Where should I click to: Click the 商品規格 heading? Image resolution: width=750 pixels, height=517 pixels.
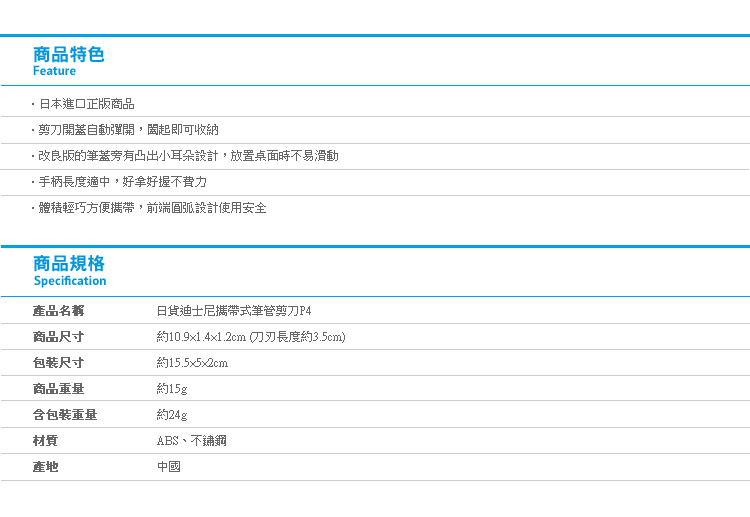(x=69, y=264)
